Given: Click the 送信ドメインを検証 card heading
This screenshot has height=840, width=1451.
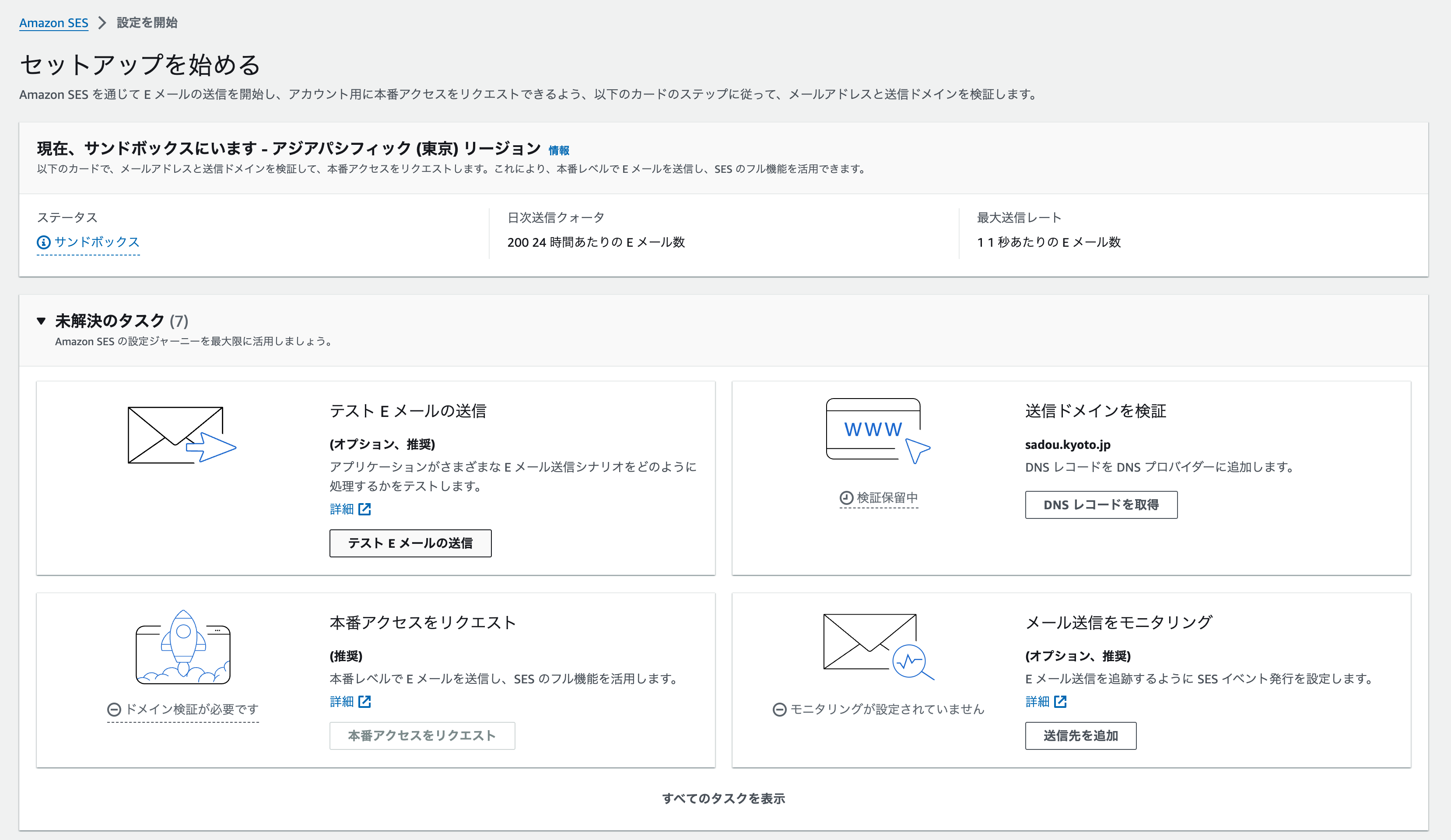Looking at the screenshot, I should coord(1096,410).
